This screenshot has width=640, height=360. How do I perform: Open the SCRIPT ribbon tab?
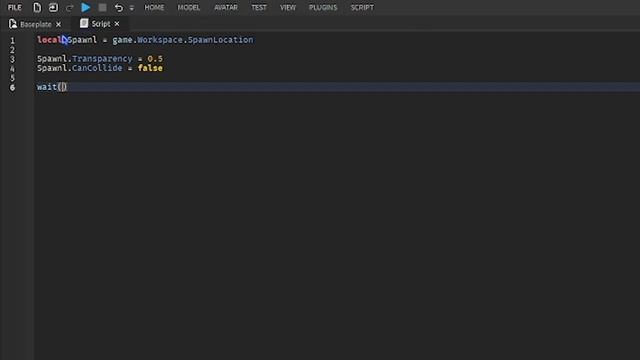362,7
